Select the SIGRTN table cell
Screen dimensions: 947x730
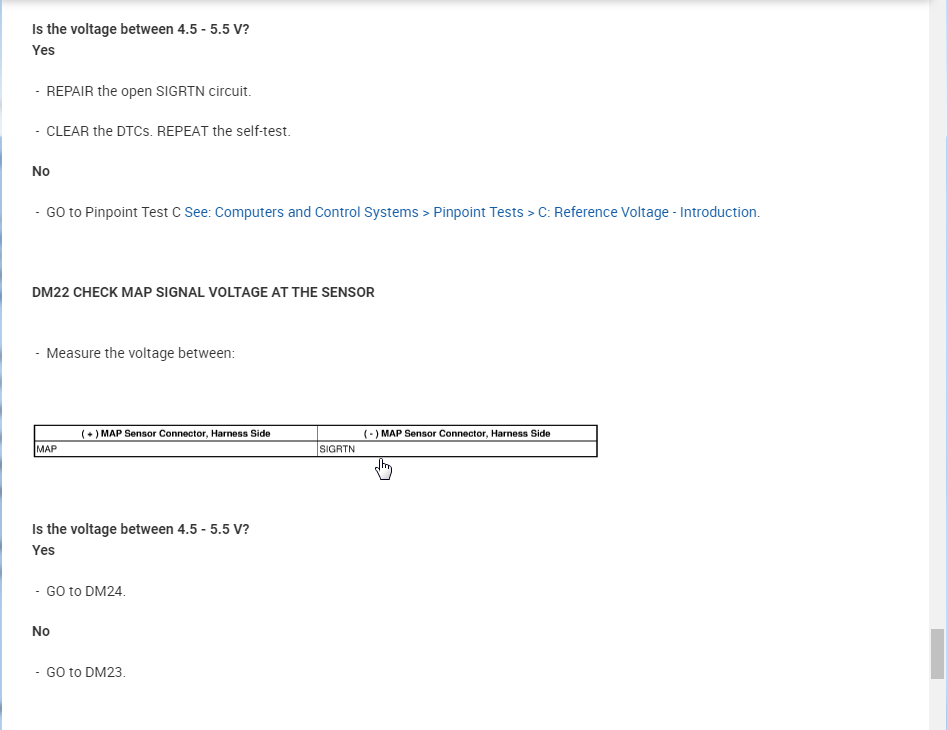pos(456,450)
